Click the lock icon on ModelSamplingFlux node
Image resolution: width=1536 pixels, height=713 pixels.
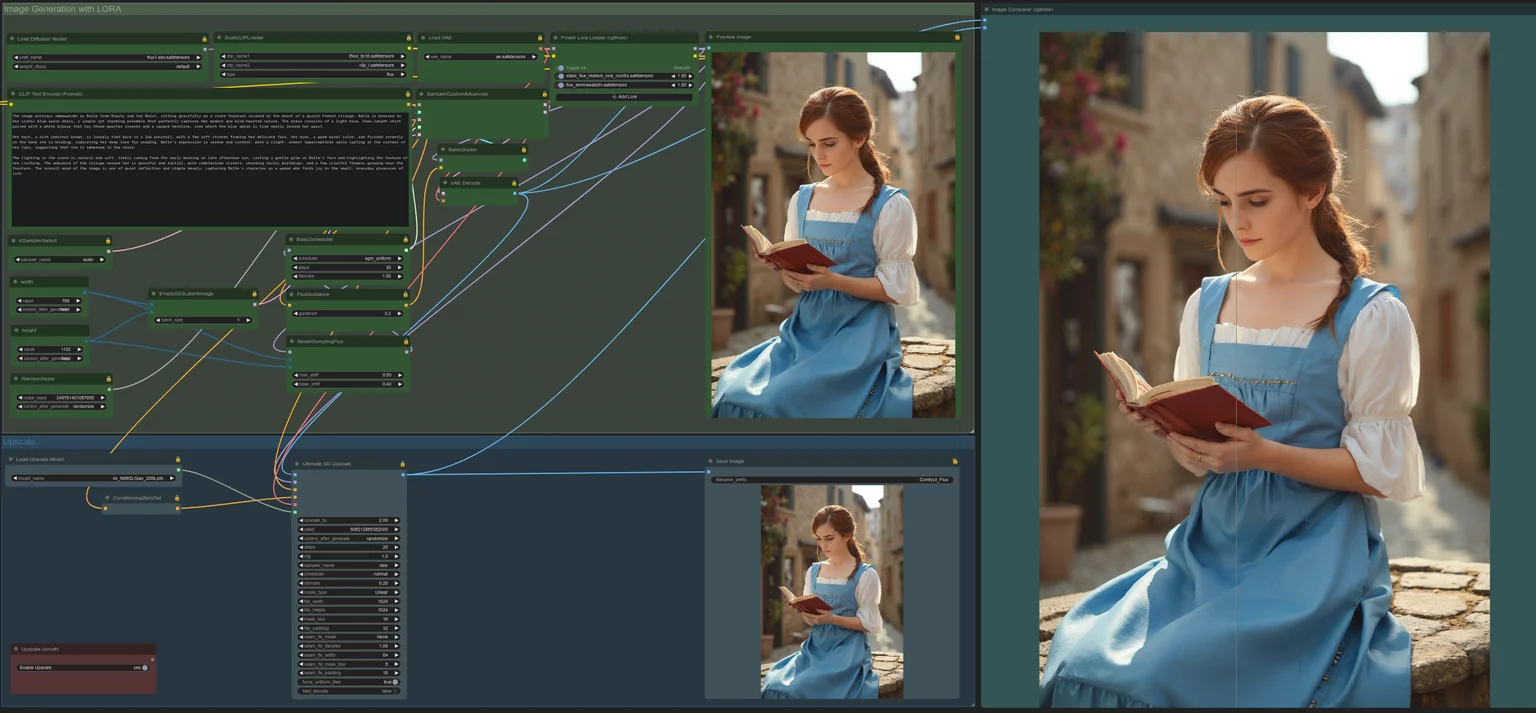click(x=405, y=342)
